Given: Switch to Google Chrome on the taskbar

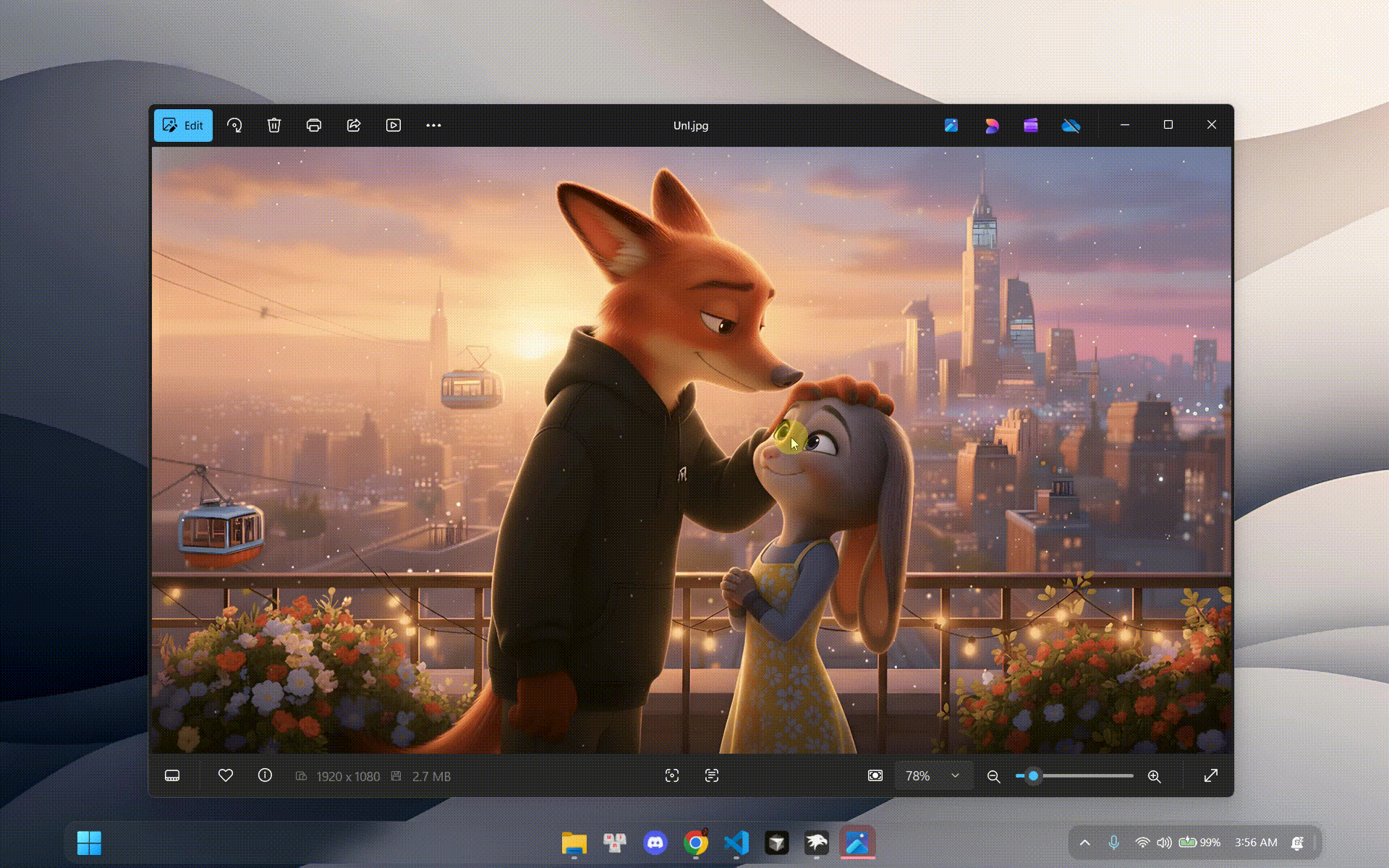Looking at the screenshot, I should point(696,843).
